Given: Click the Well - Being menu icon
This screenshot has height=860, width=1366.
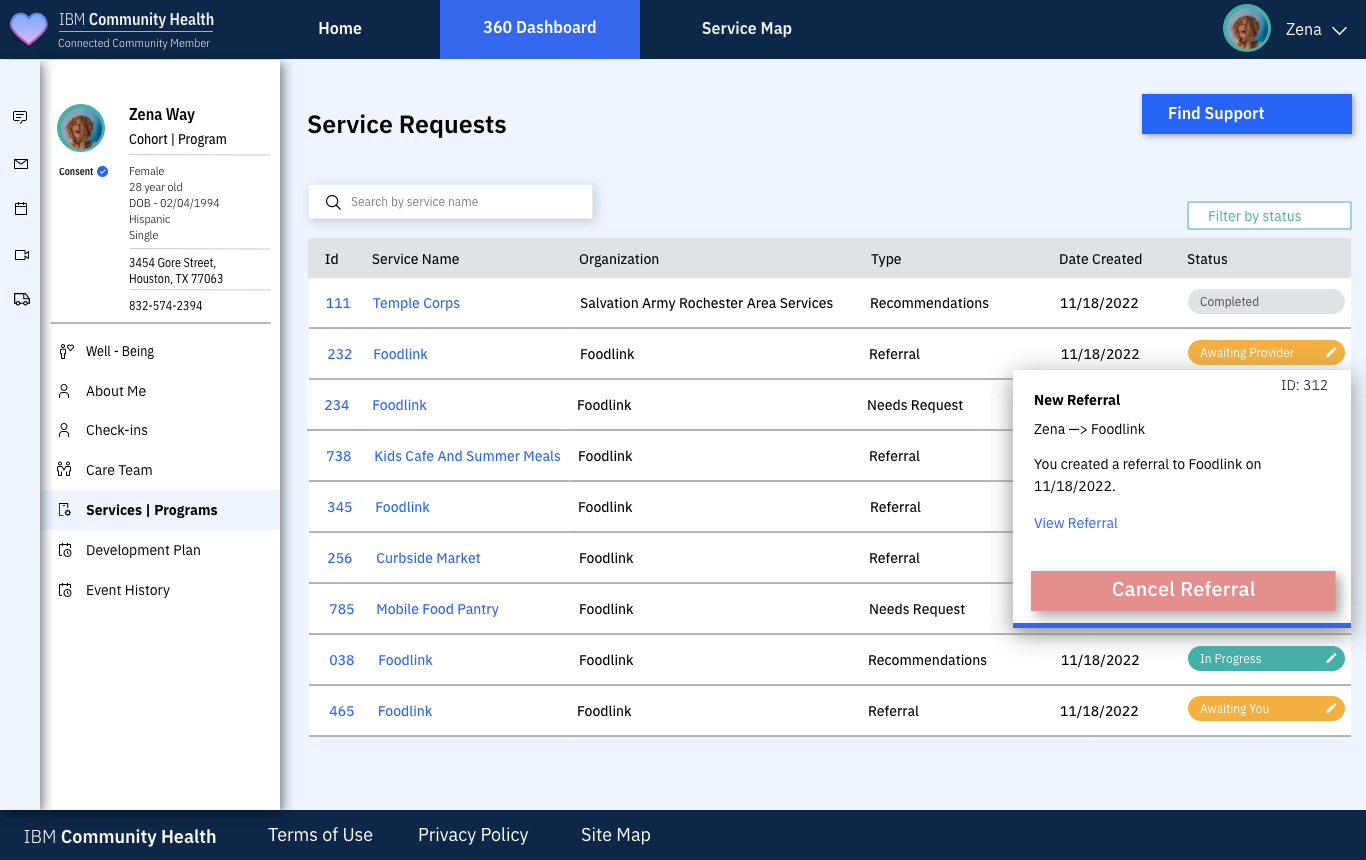Looking at the screenshot, I should click(x=67, y=351).
